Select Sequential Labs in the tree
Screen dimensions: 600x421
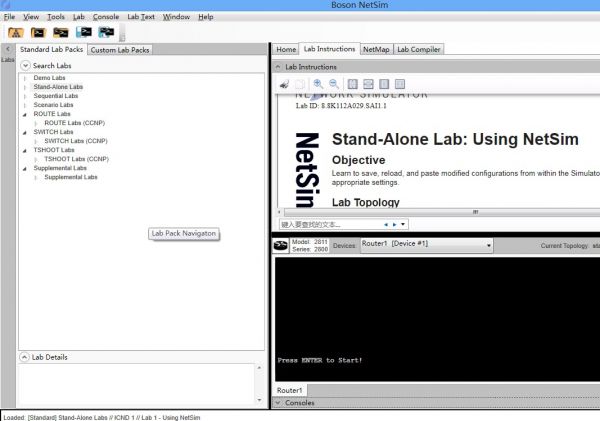tap(56, 96)
